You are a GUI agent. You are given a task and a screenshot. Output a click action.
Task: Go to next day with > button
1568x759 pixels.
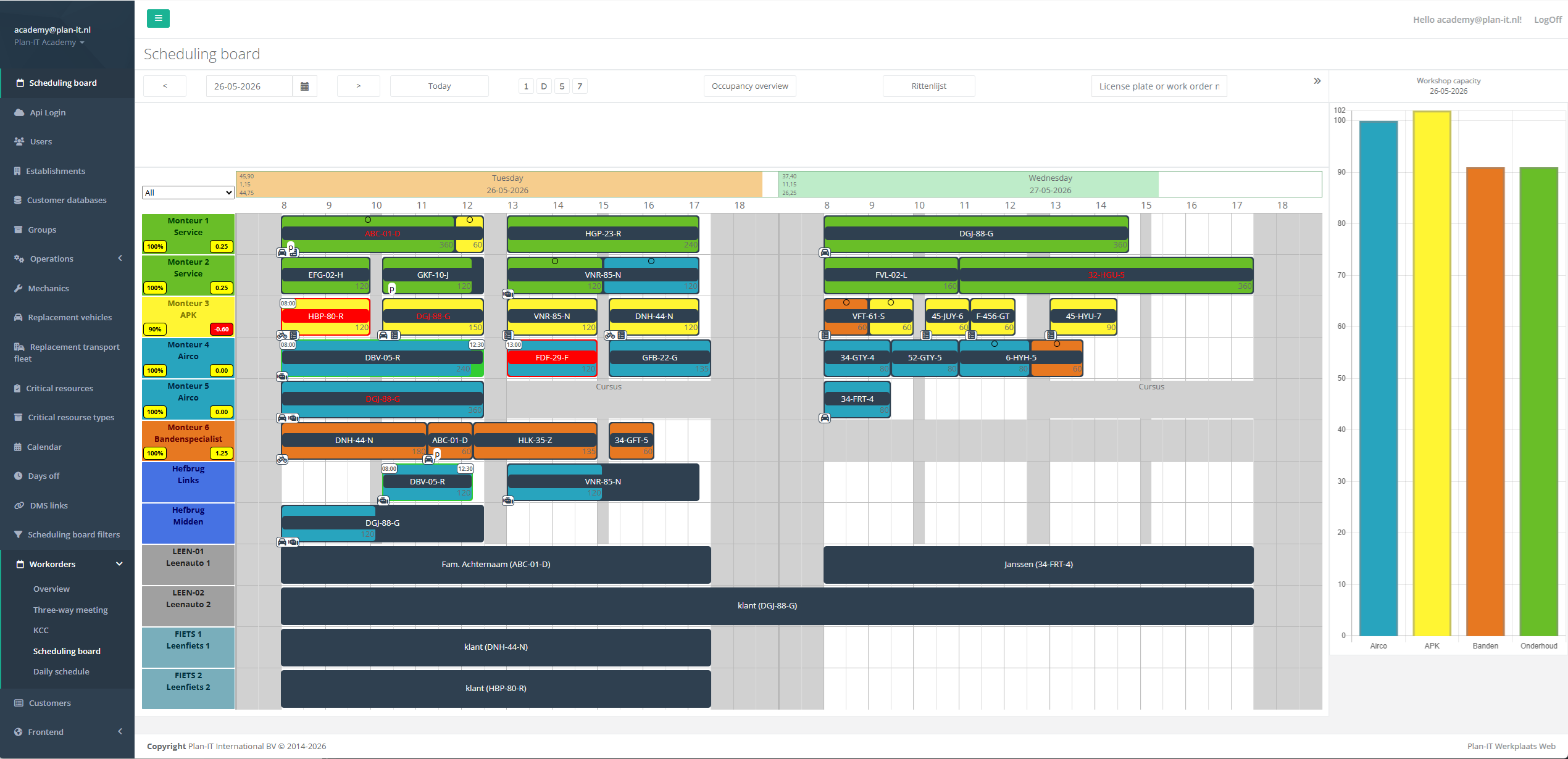click(359, 86)
